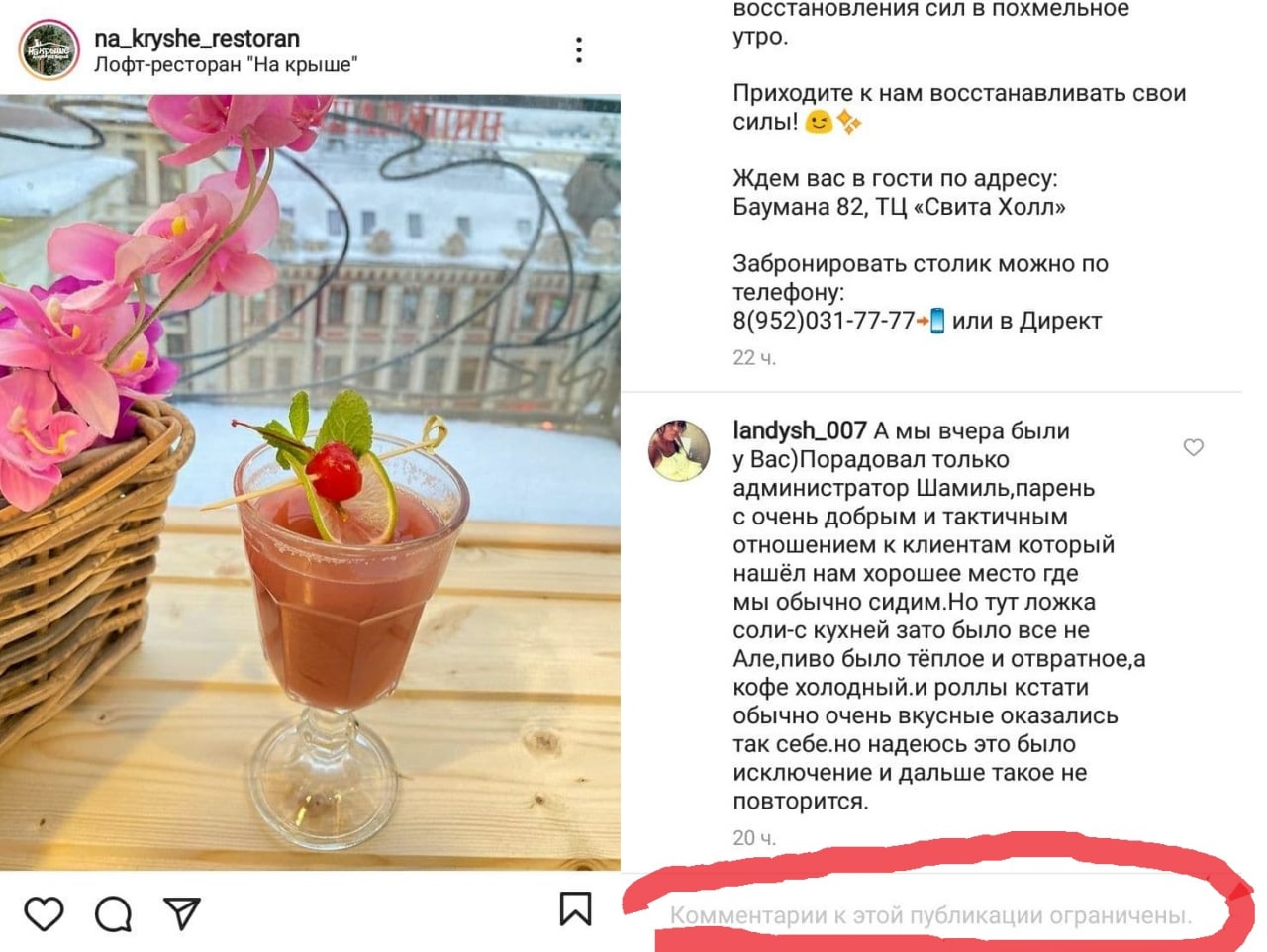Click the winking emoji in the caption
This screenshot has height=952, width=1267.
tap(818, 122)
